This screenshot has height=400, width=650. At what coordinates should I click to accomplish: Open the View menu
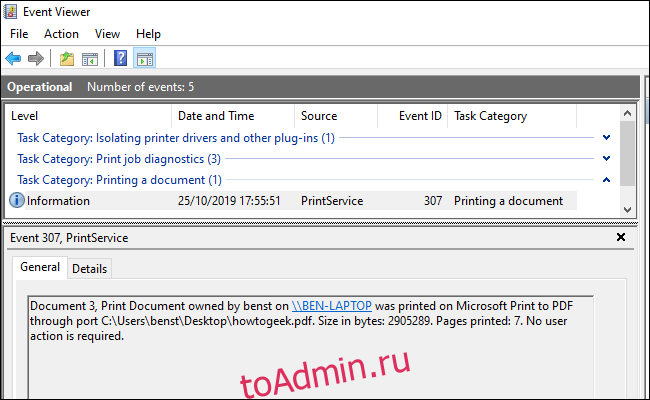click(107, 34)
